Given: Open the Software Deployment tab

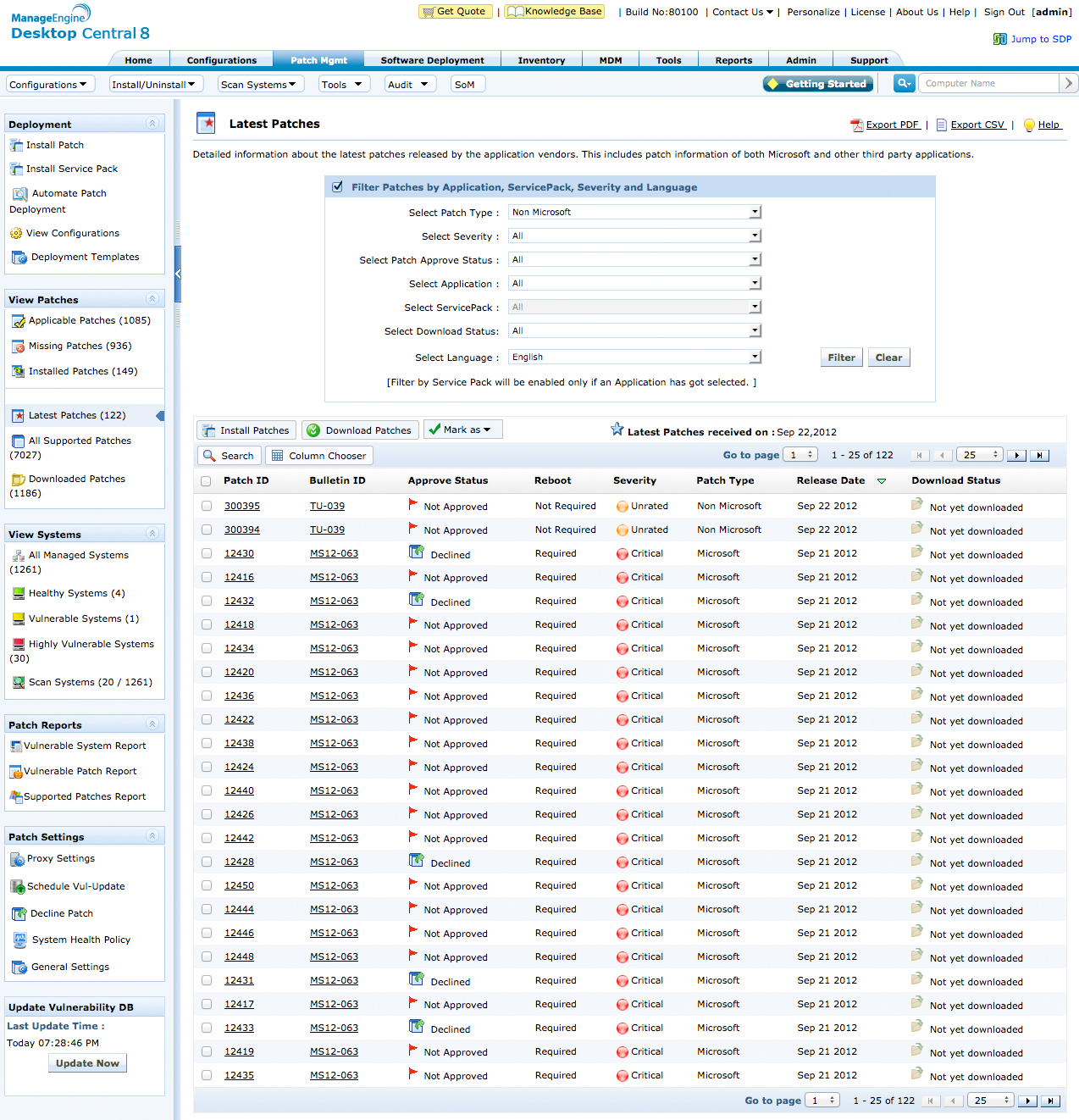Looking at the screenshot, I should [x=433, y=60].
